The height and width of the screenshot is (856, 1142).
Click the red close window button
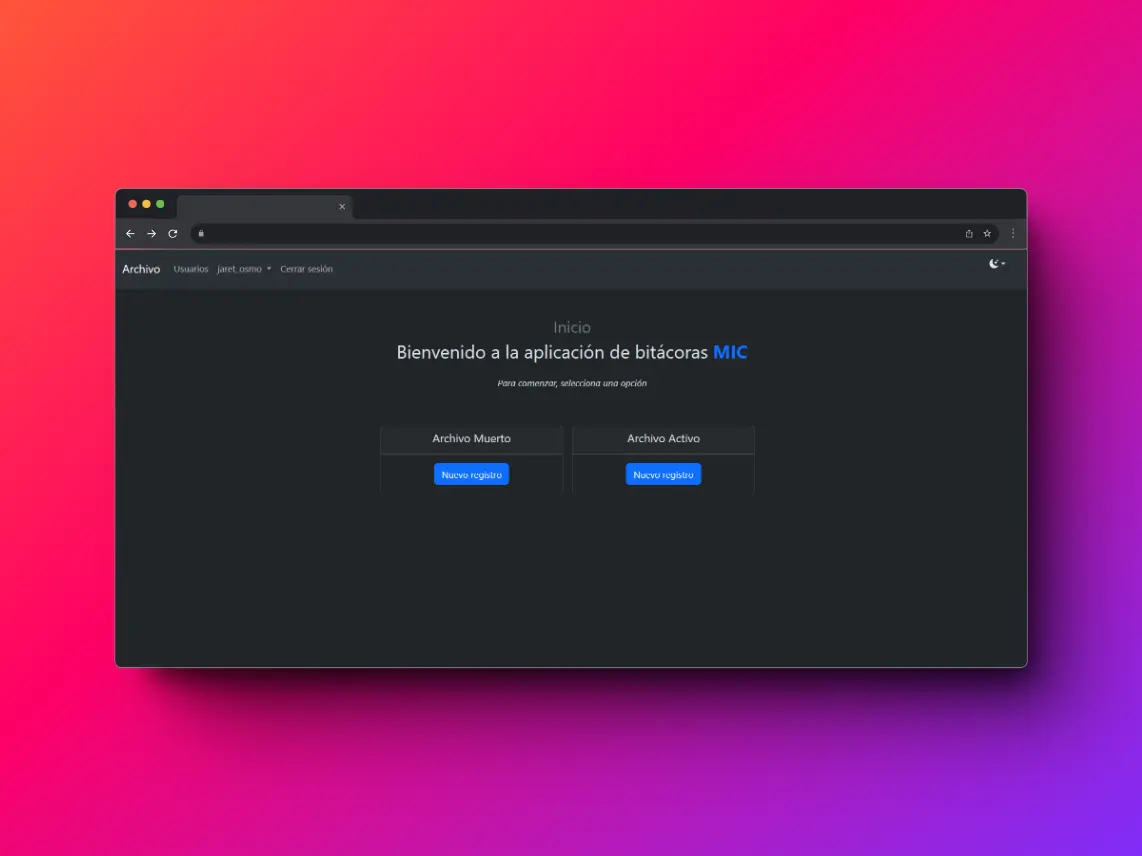pos(133,204)
